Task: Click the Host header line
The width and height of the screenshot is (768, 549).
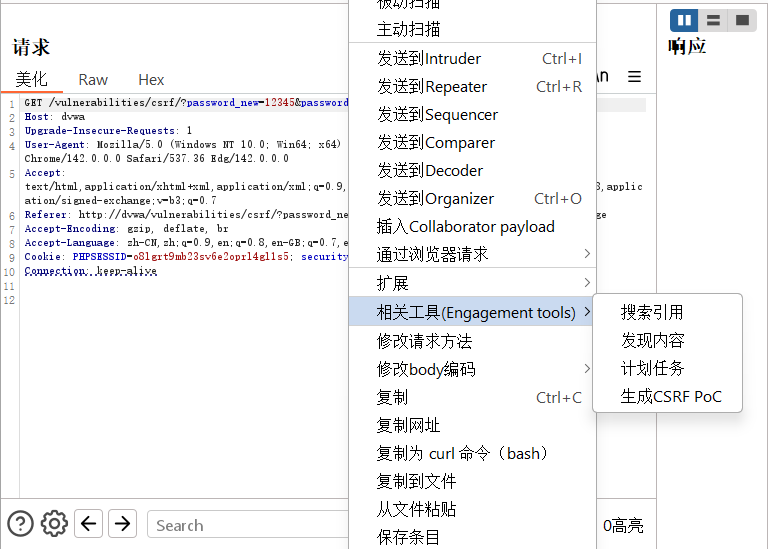Action: [54, 117]
